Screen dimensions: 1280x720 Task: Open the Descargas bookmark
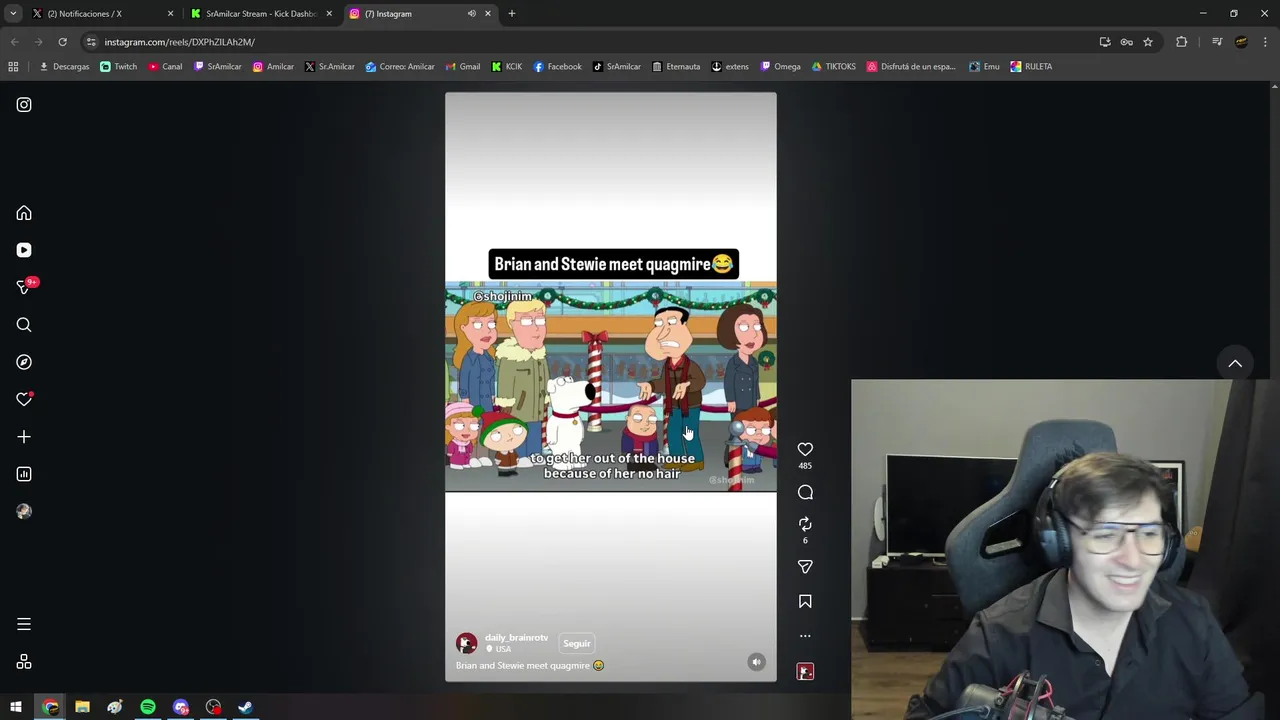64,67
